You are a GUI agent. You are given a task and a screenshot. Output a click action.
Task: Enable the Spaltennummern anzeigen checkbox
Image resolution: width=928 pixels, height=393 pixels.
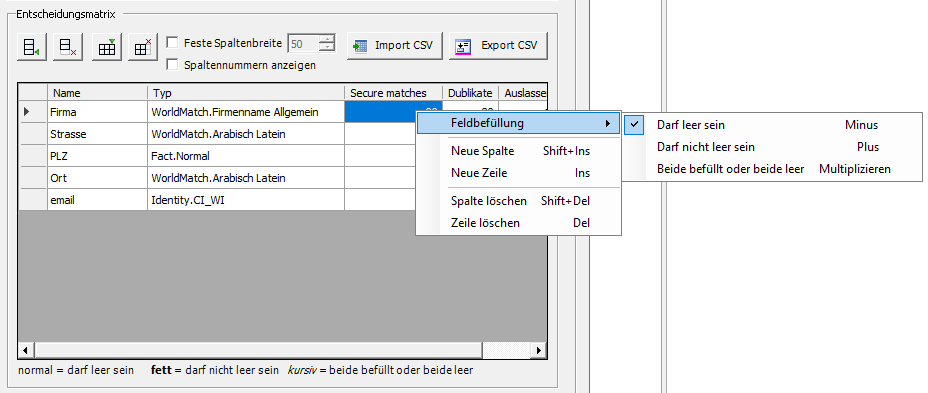(x=172, y=65)
